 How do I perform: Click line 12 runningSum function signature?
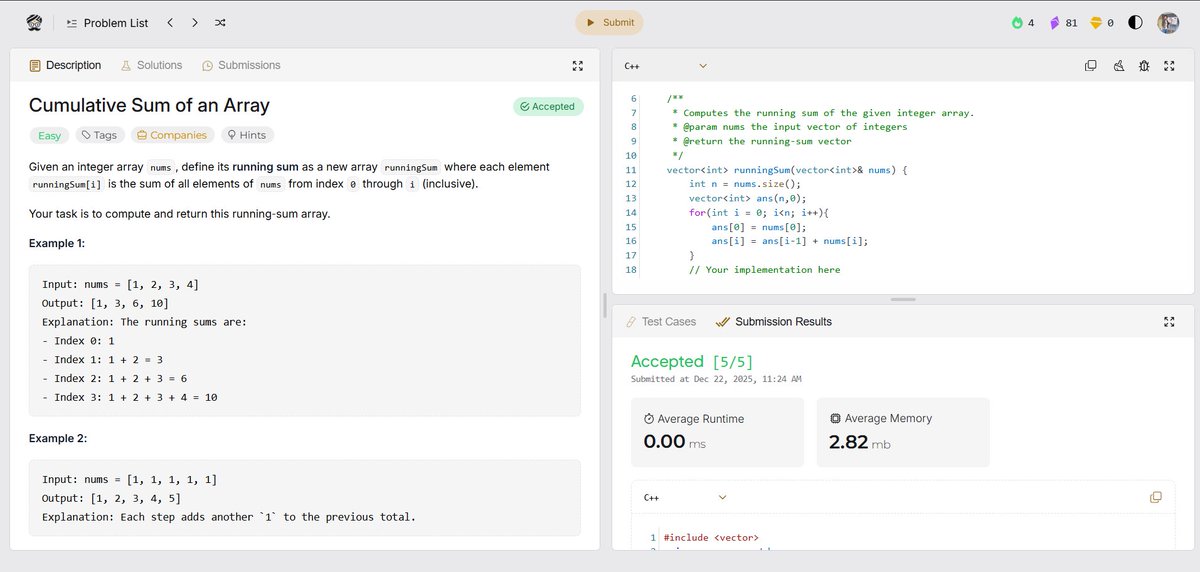click(x=786, y=170)
